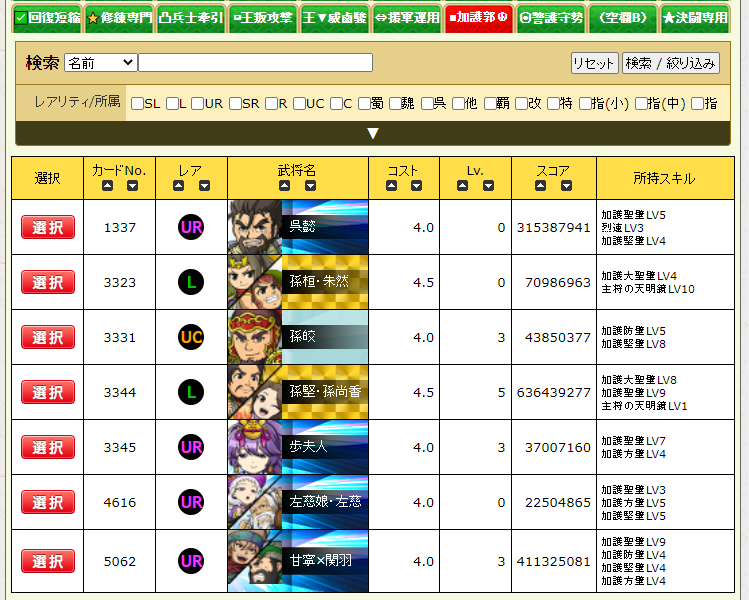Screen dimensions: 749x600
Task: Toggle the 指(中) filter checkbox
Action: click(641, 104)
